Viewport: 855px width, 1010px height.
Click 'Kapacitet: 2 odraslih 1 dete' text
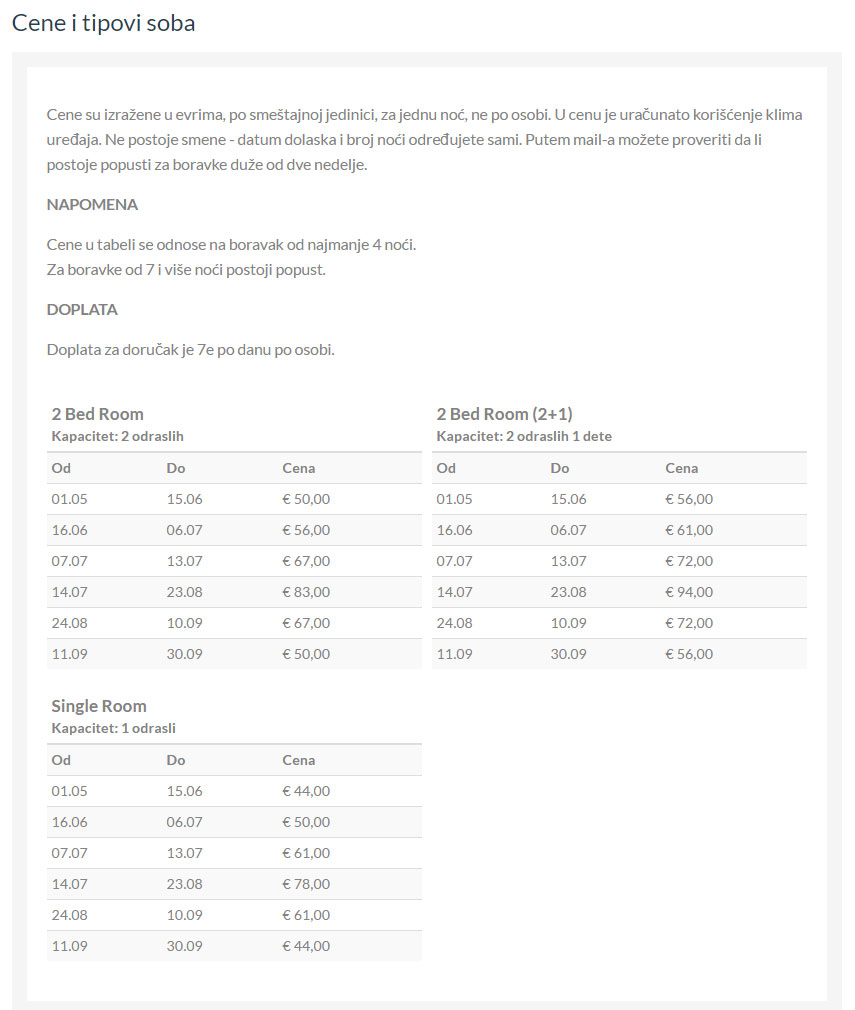(524, 437)
